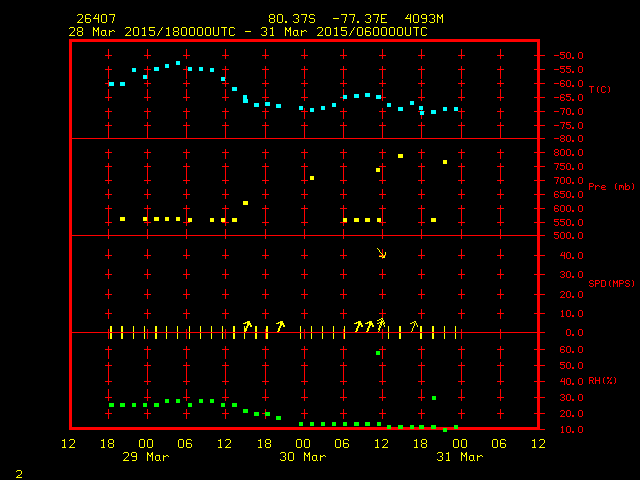Click the page number 2 at bottom
The height and width of the screenshot is (480, 640).
pos(19,474)
